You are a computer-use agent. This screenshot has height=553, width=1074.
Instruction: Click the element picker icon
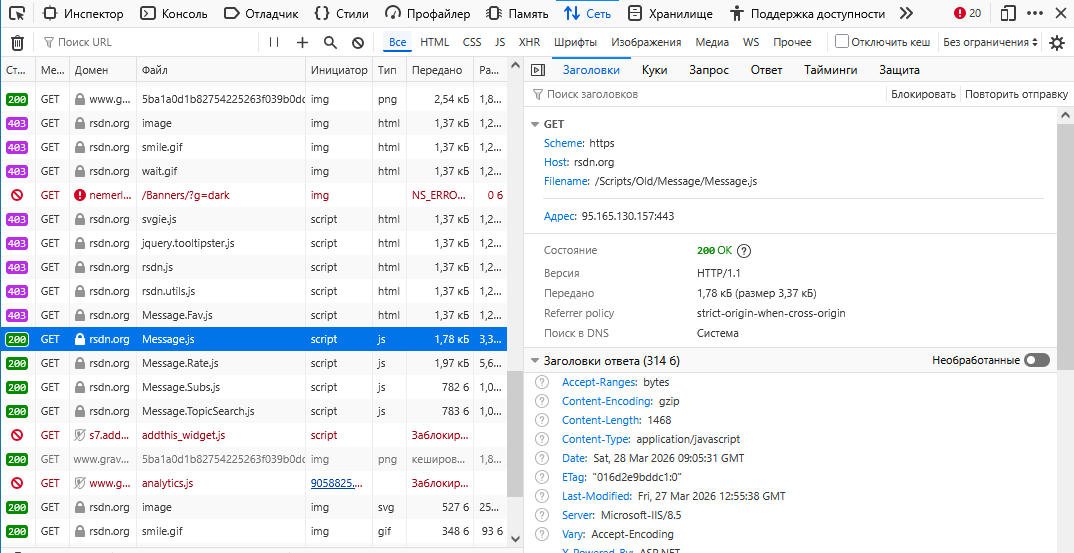pyautogui.click(x=17, y=14)
